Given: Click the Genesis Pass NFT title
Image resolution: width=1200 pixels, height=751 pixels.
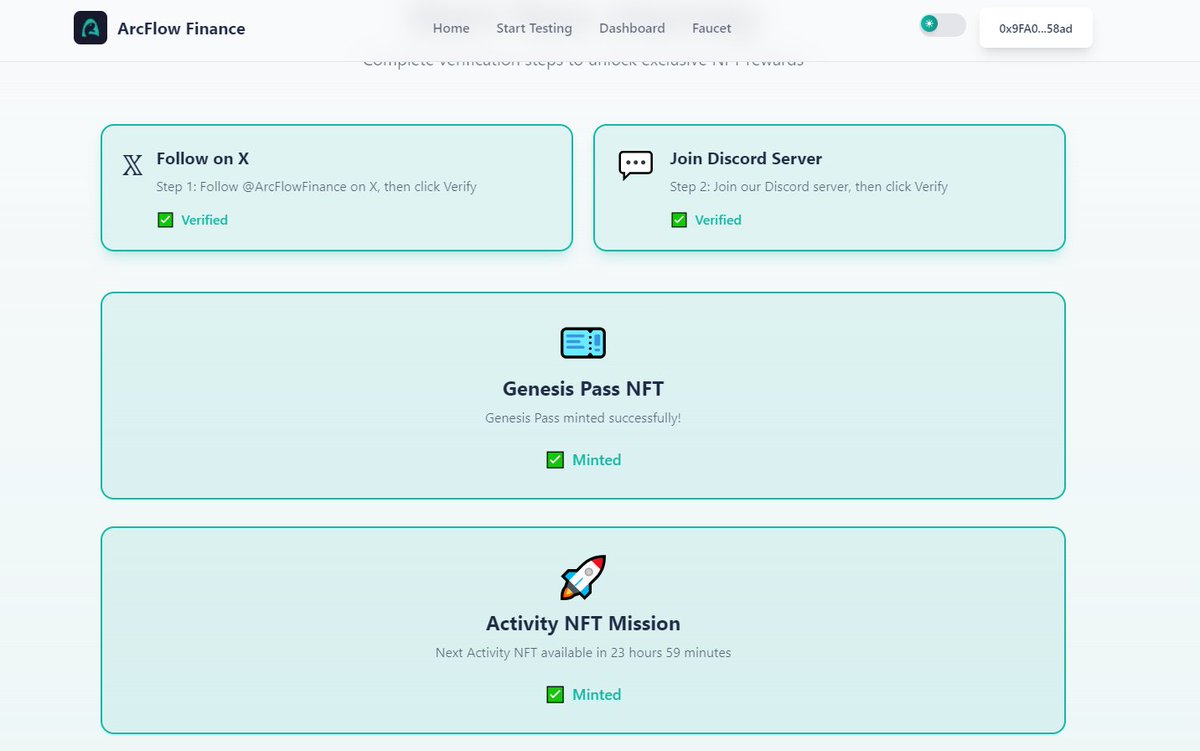Looking at the screenshot, I should click(583, 388).
